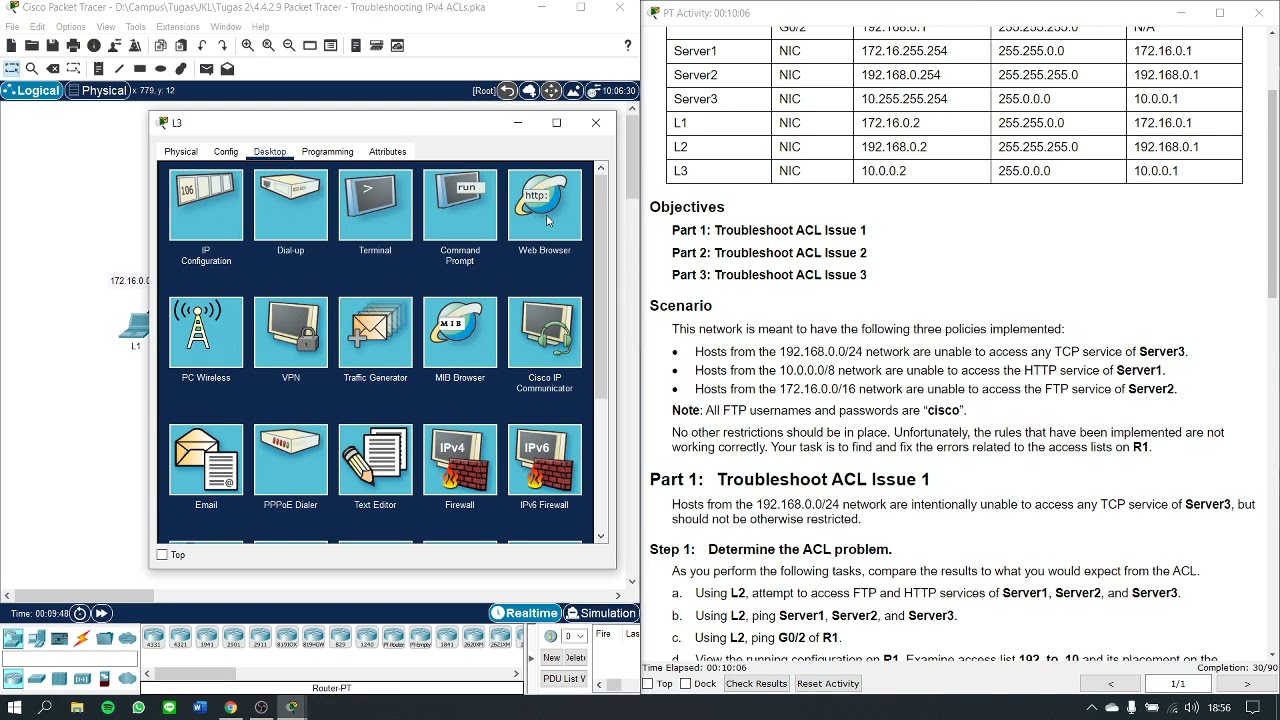Open the Email app
The height and width of the screenshot is (720, 1280).
206,460
